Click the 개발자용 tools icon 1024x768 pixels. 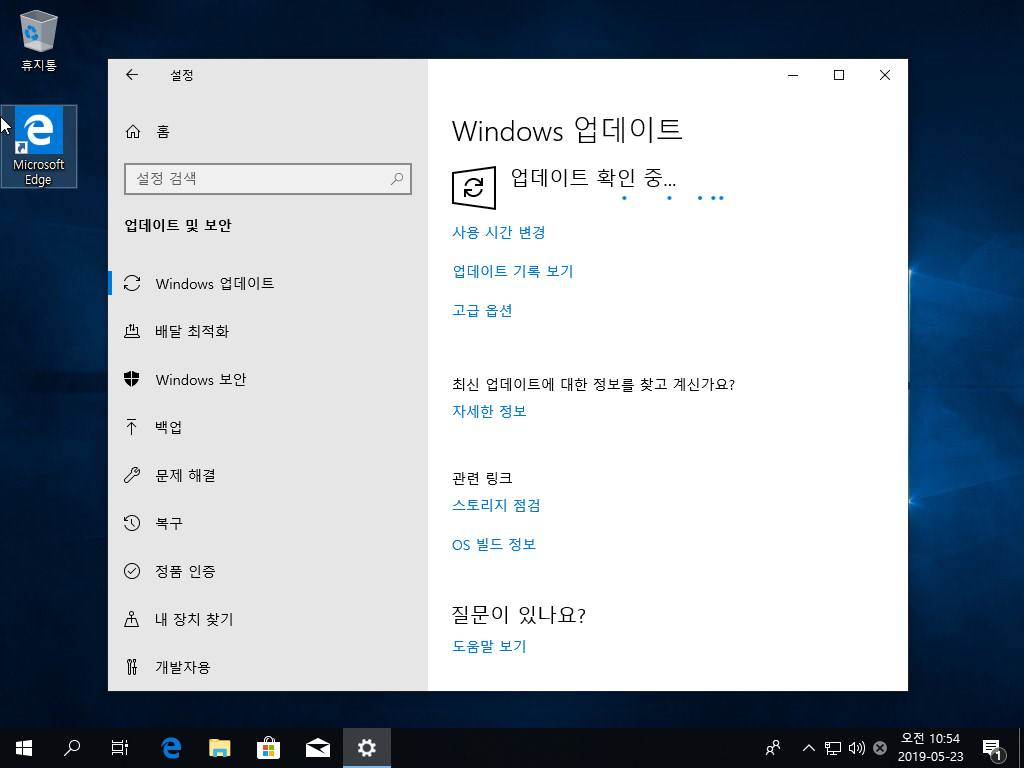[131, 667]
